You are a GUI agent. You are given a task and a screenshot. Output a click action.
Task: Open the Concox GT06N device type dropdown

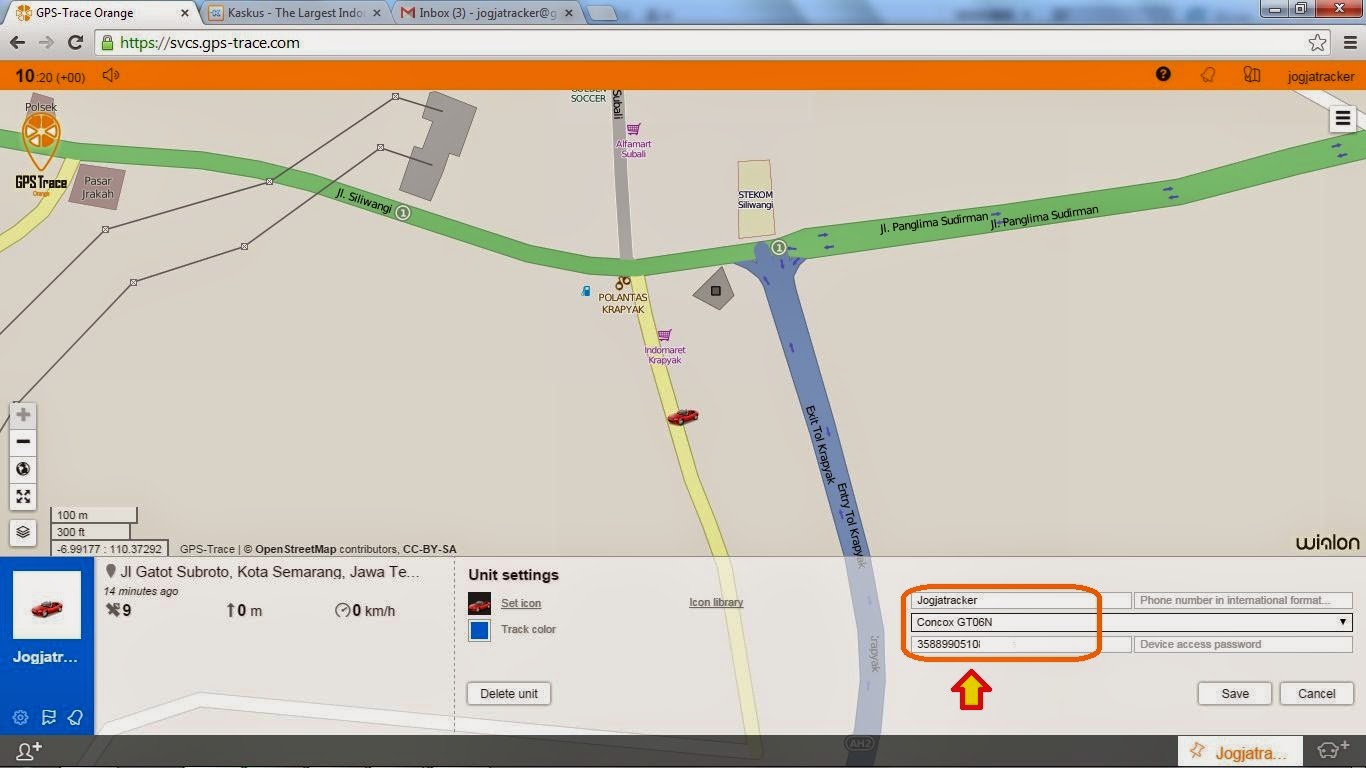tap(1343, 622)
